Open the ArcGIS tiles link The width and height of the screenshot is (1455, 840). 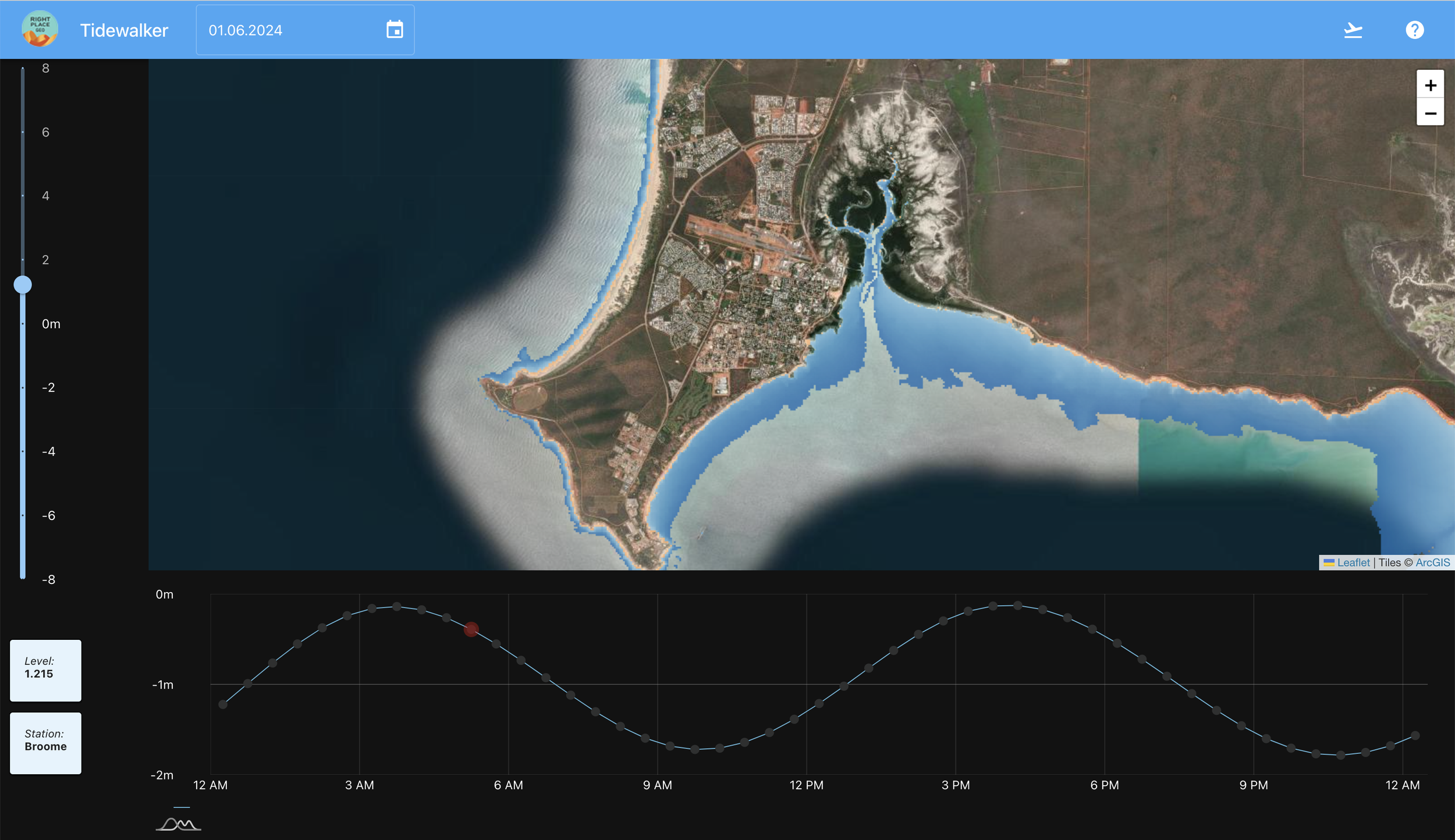tap(1432, 563)
